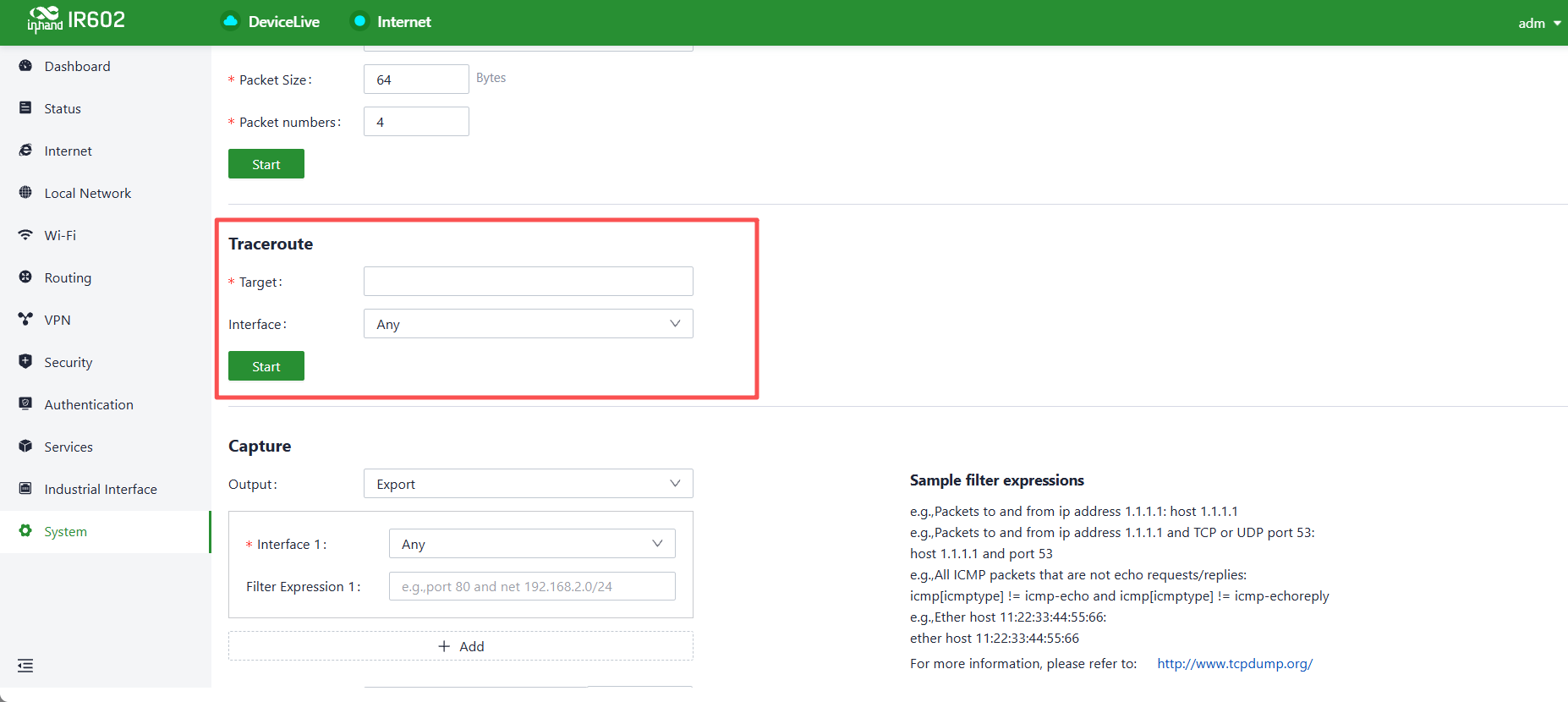Open the tcpdump.org reference link

tap(1235, 664)
